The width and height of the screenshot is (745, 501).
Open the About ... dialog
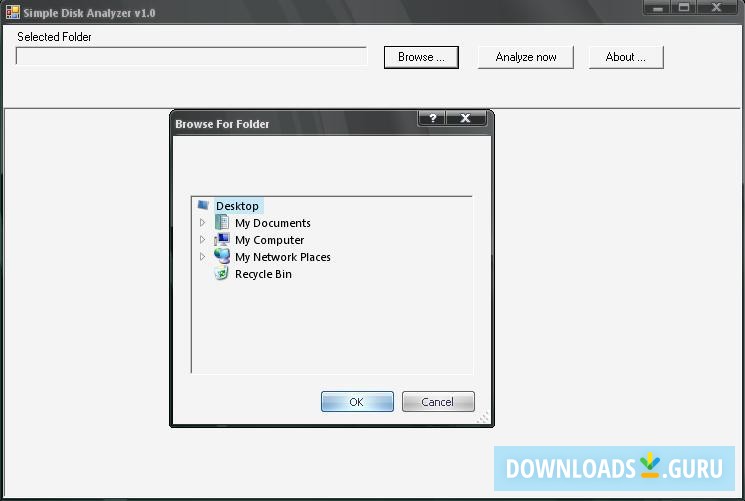click(x=626, y=57)
